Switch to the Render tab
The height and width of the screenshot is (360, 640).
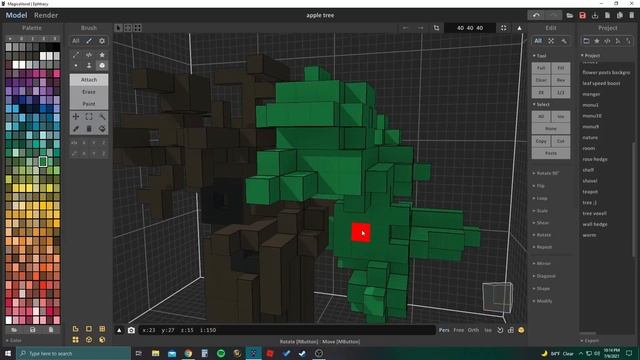tap(46, 15)
